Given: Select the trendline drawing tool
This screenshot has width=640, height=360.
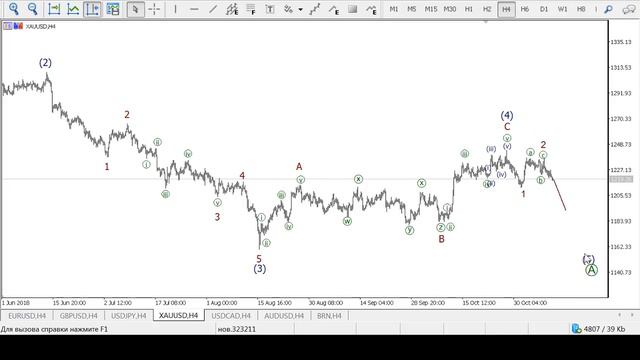Looking at the screenshot, I should coord(213,9).
